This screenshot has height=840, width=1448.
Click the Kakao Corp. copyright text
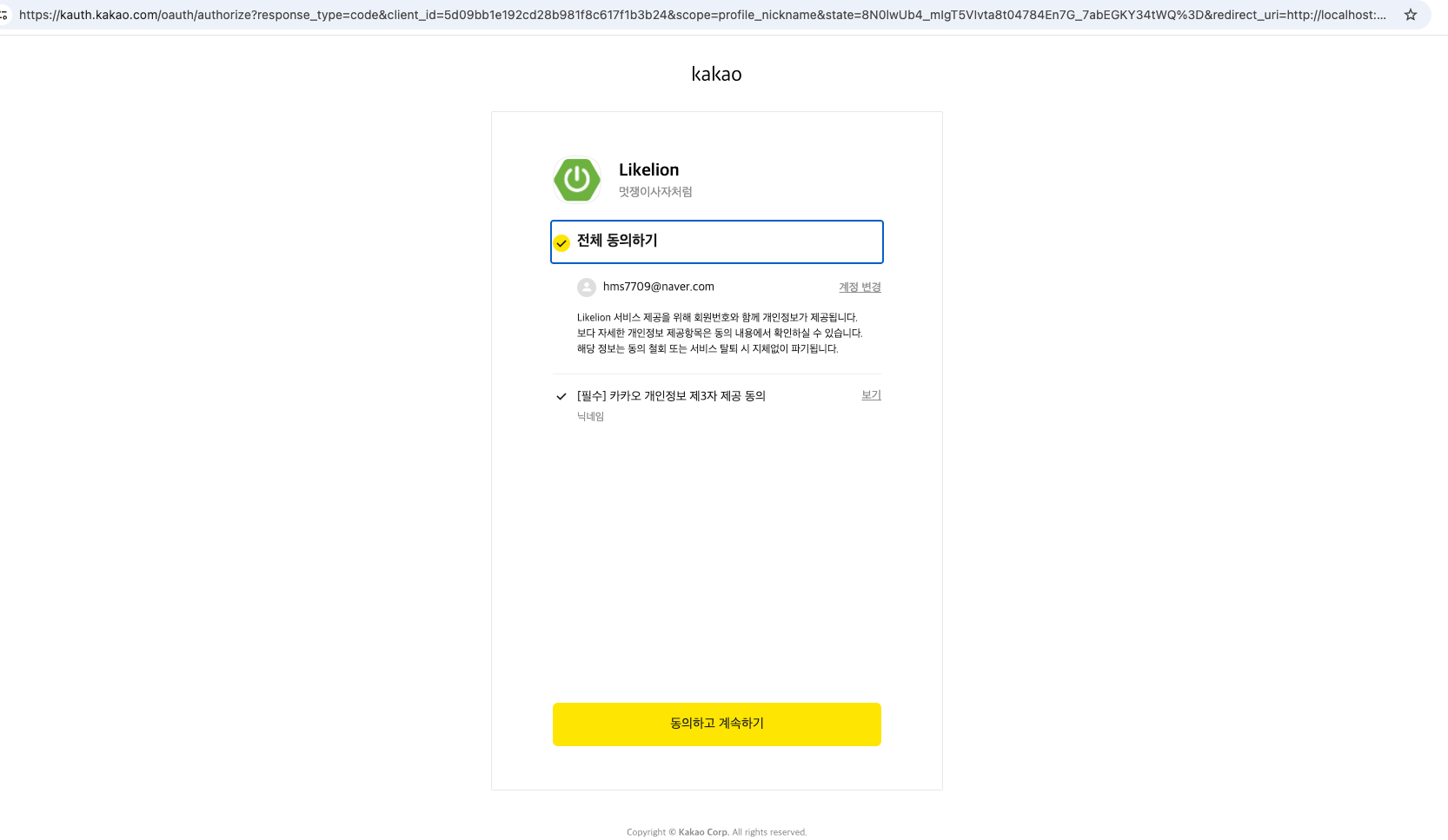tap(717, 832)
